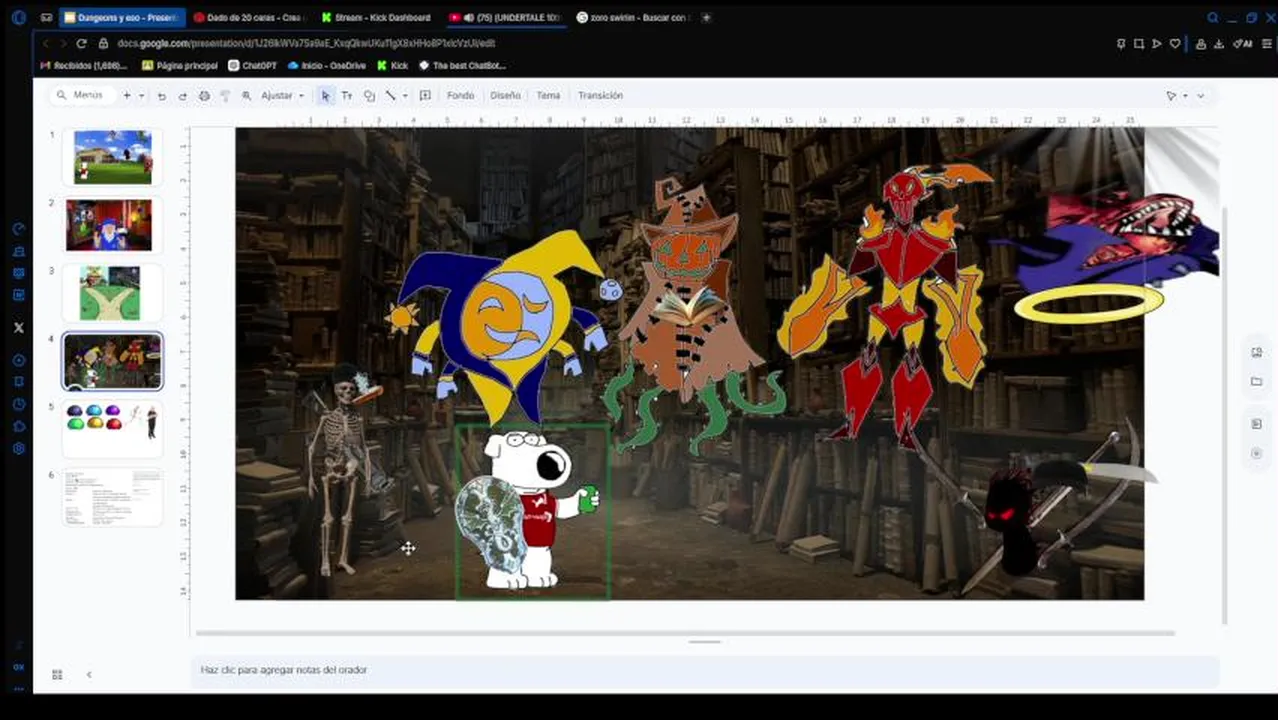Select the zoom magnifier tool
The height and width of the screenshot is (720, 1278).
246,96
